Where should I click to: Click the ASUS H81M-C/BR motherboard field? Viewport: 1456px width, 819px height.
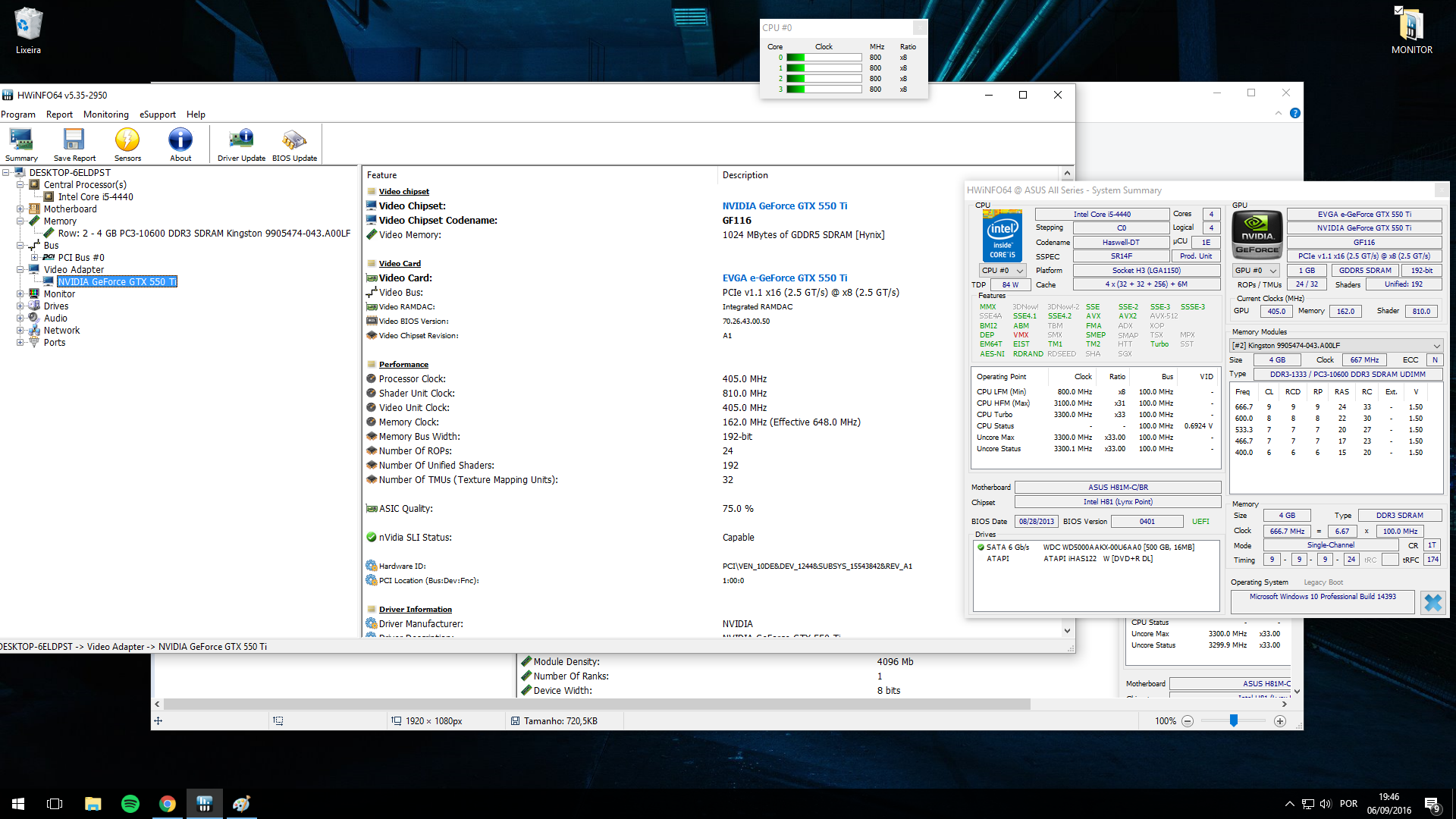(x=1118, y=488)
